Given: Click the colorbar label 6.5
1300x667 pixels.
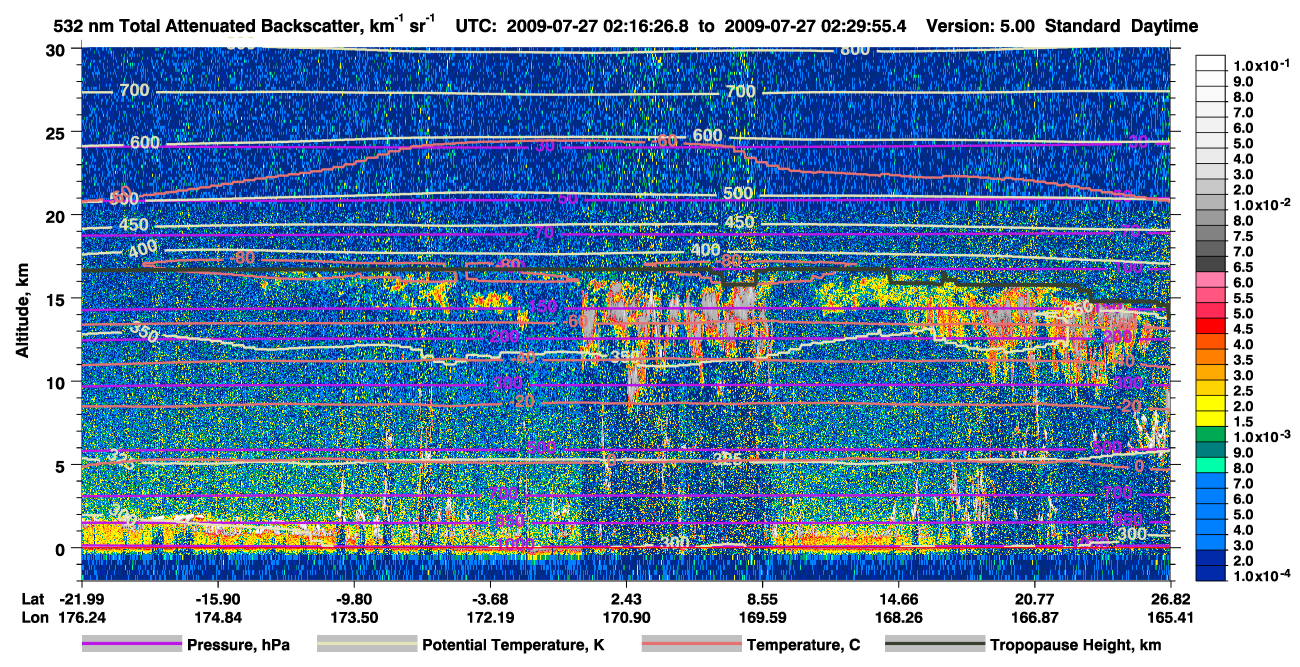Looking at the screenshot, I should coord(1245,267).
